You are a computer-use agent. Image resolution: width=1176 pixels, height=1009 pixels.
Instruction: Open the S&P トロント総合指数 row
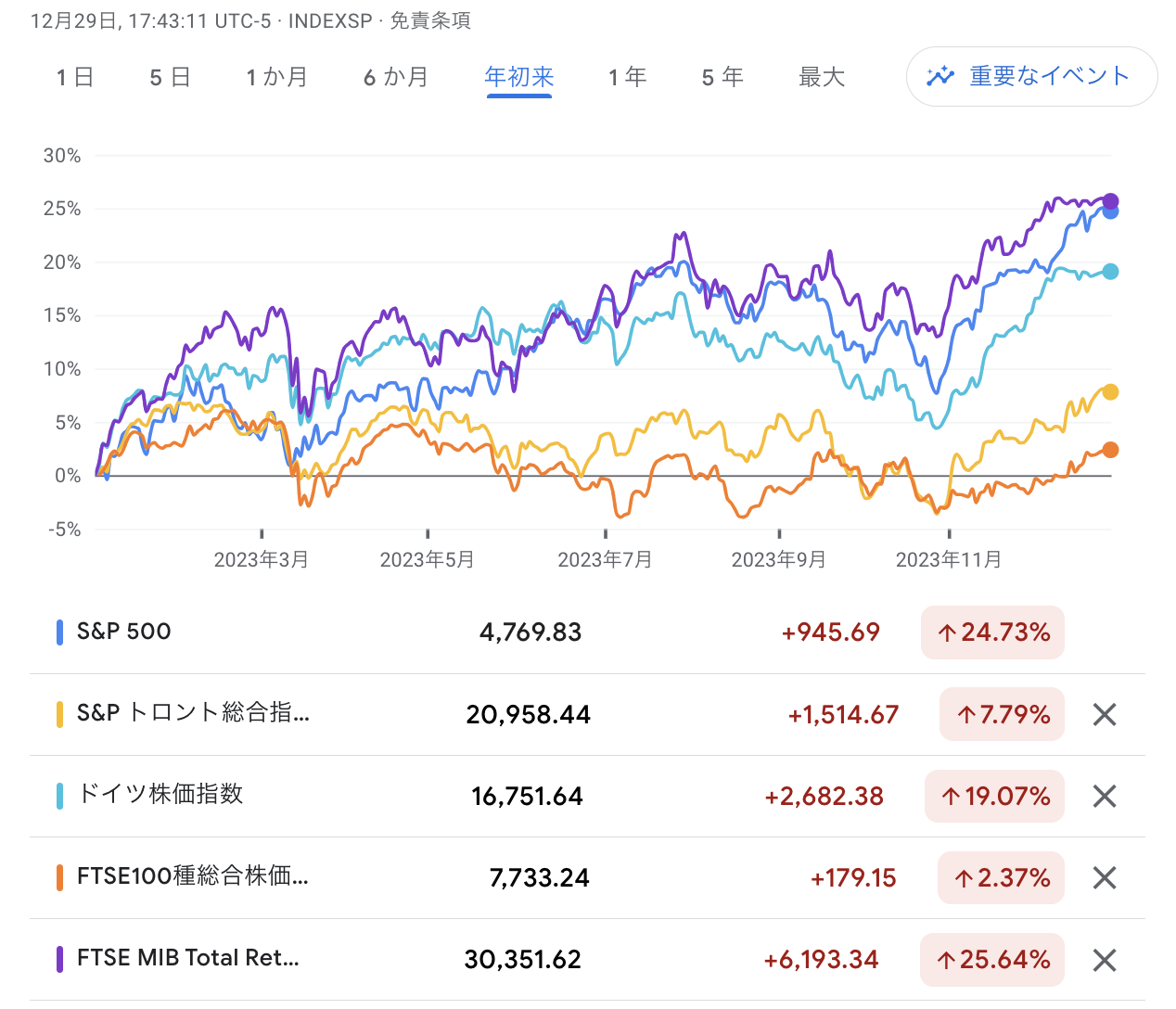pos(587,714)
